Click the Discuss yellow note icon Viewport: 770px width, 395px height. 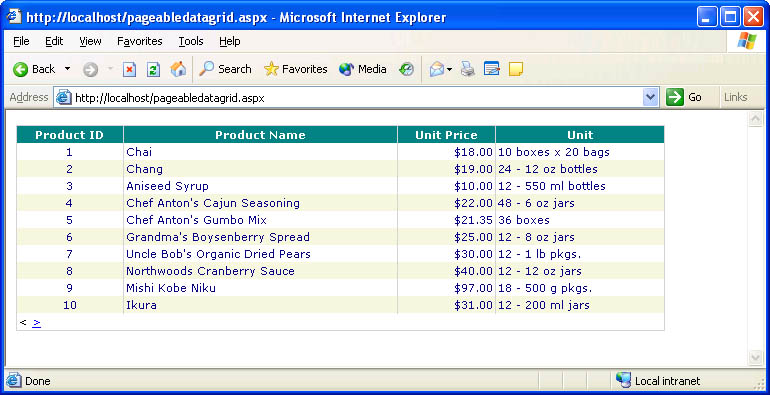pos(516,69)
